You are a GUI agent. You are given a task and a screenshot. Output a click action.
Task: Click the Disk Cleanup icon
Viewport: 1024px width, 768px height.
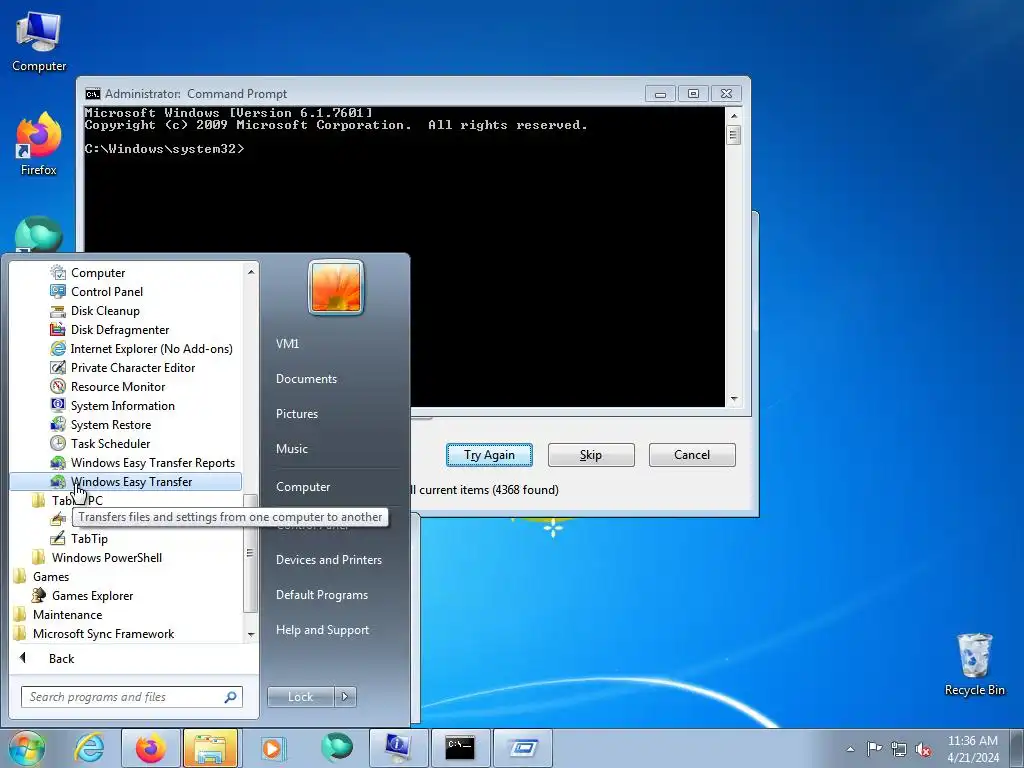pyautogui.click(x=58, y=311)
